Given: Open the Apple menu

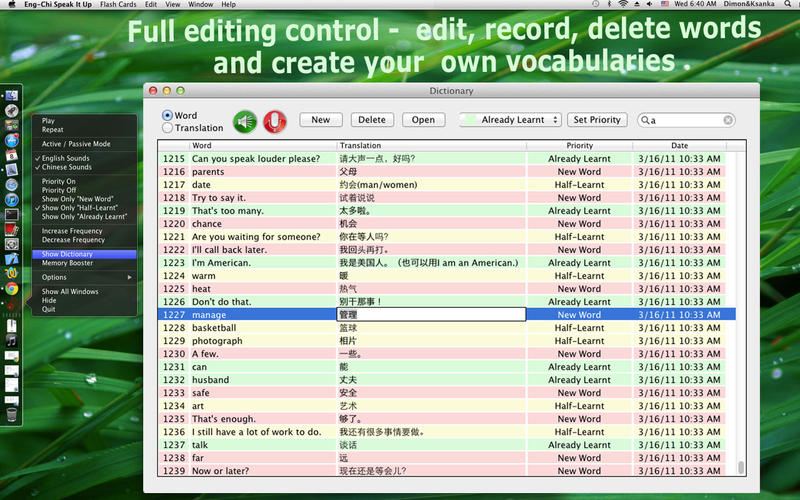Looking at the screenshot, I should pos(12,4).
